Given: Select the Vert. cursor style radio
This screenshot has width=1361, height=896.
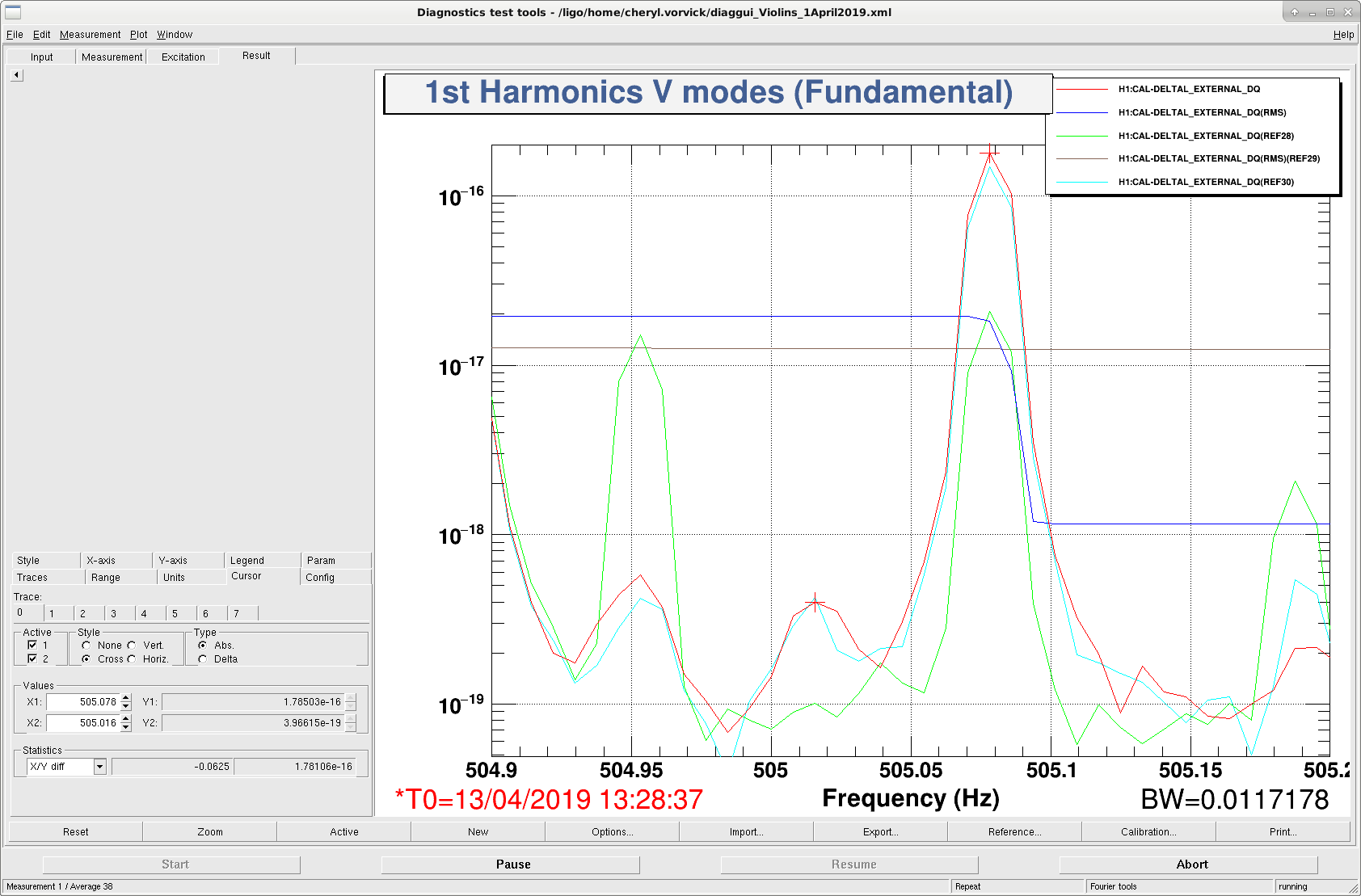Looking at the screenshot, I should click(x=132, y=645).
